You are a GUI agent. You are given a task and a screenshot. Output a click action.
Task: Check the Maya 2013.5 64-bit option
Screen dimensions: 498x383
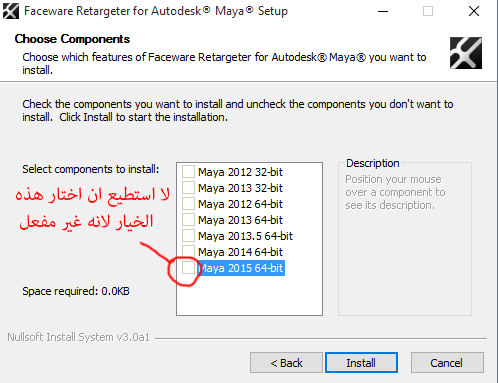click(x=188, y=236)
